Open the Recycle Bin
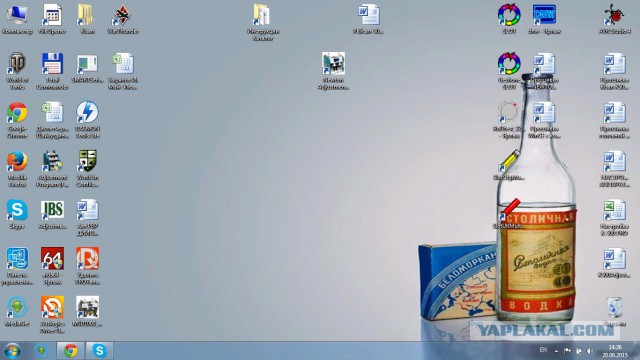The height and width of the screenshot is (360, 640). point(614,307)
